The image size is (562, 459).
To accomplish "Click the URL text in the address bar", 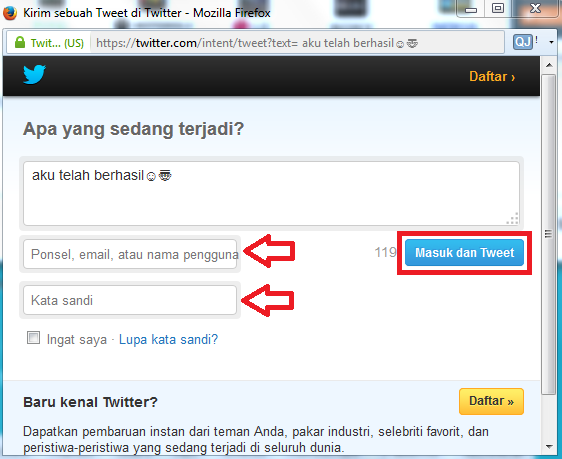I will click(257, 43).
